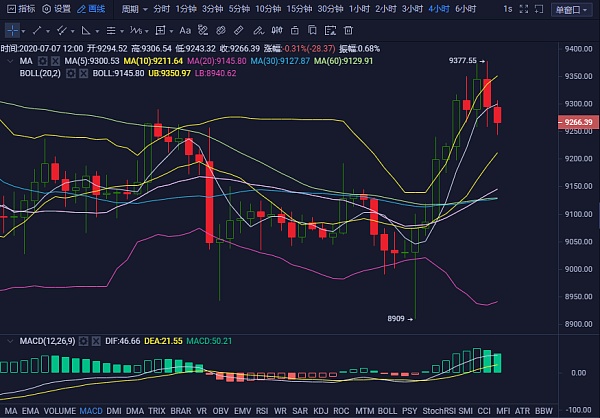Click the chain link icon in drawing toolbar
This screenshot has height=418, width=600.
[221, 30]
